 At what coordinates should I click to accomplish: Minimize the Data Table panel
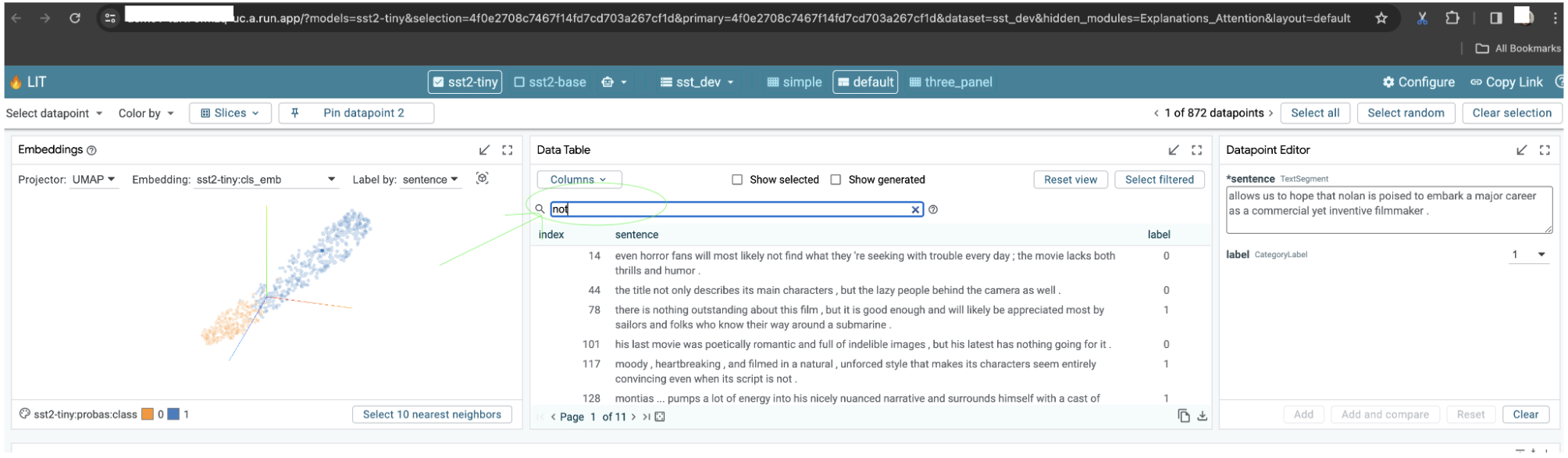[1173, 150]
